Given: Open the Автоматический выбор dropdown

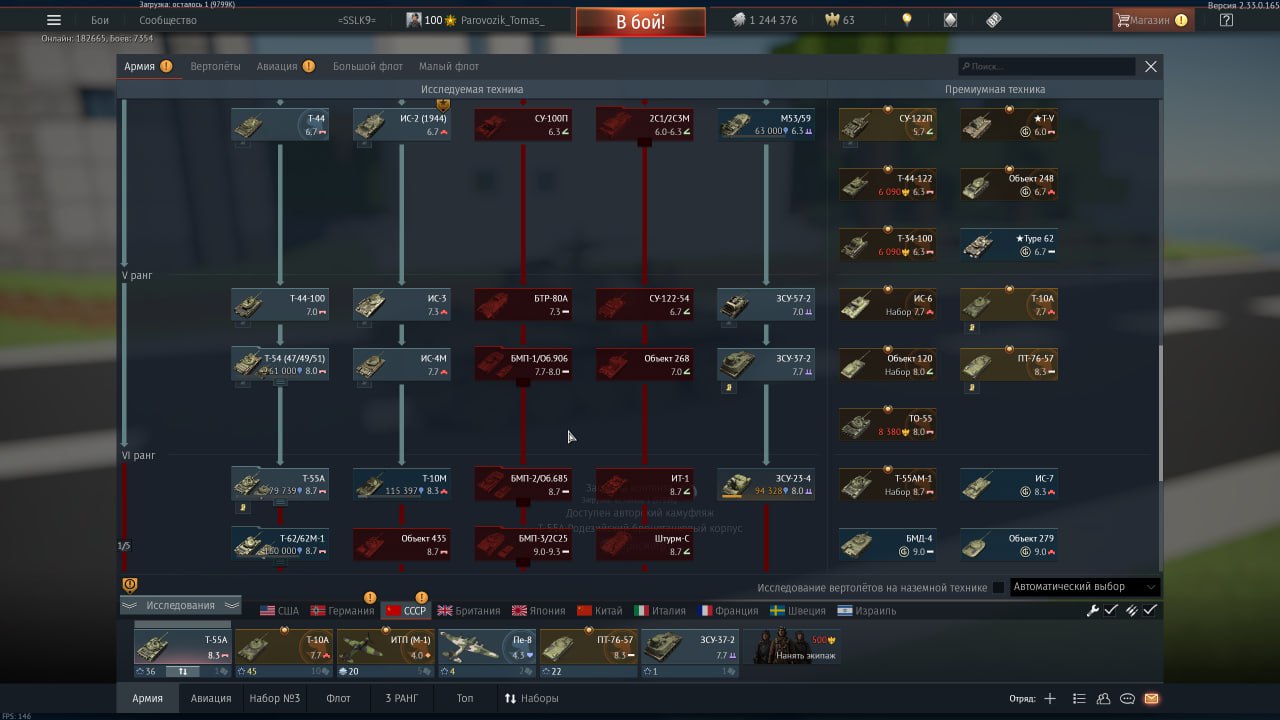Looking at the screenshot, I should 1085,587.
